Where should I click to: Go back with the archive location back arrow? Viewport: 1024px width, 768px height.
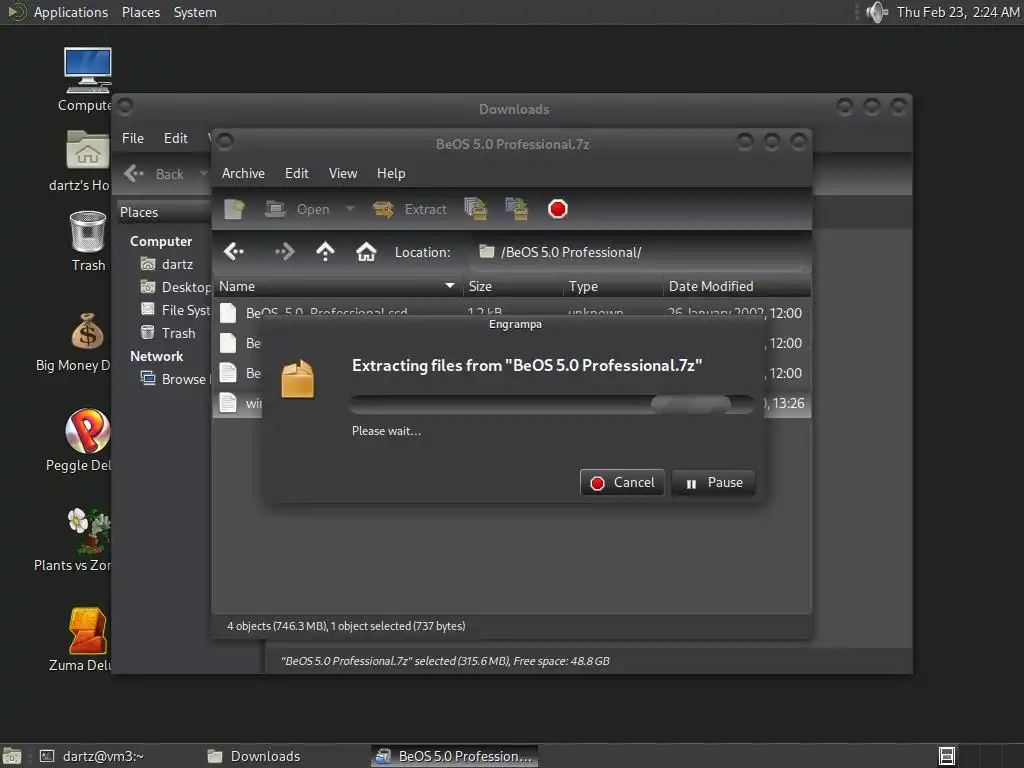pos(234,251)
